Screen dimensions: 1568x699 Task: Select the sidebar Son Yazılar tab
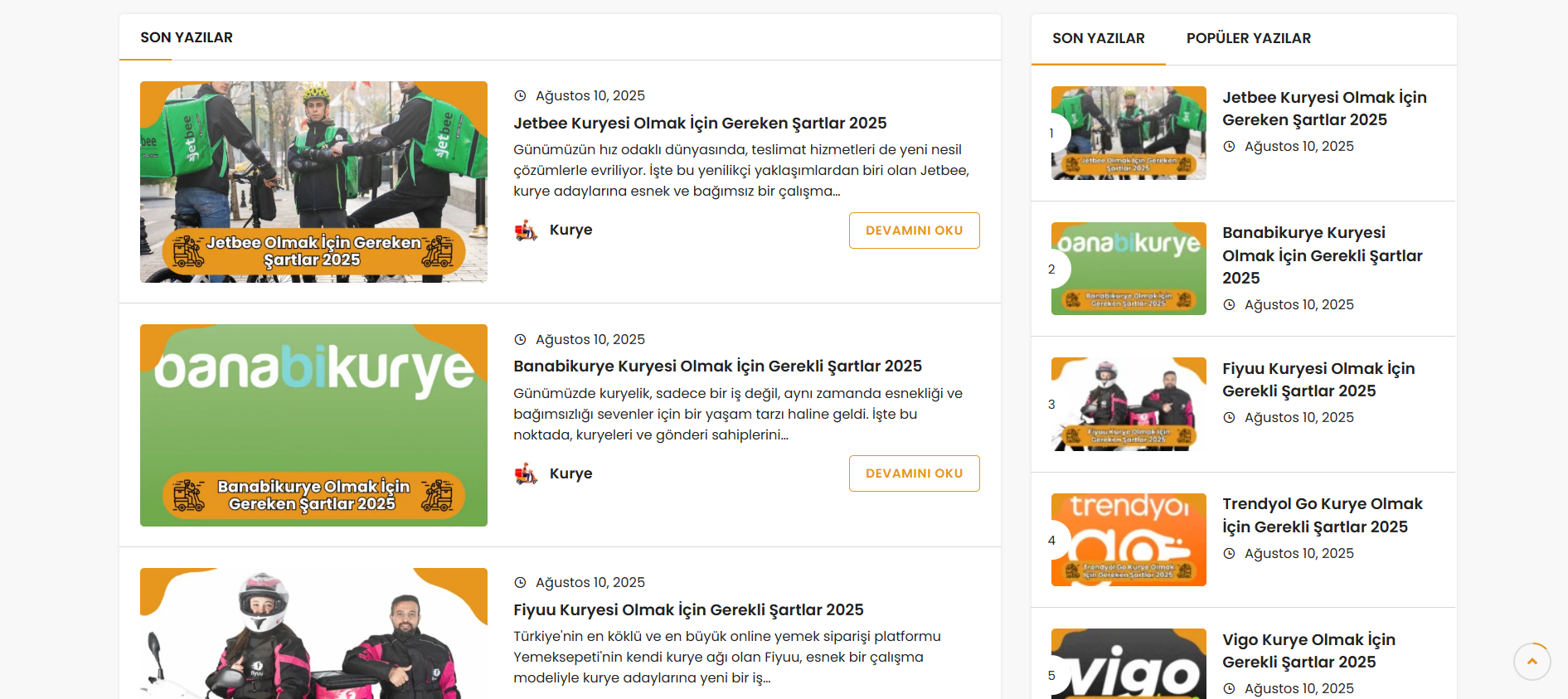coord(1099,39)
